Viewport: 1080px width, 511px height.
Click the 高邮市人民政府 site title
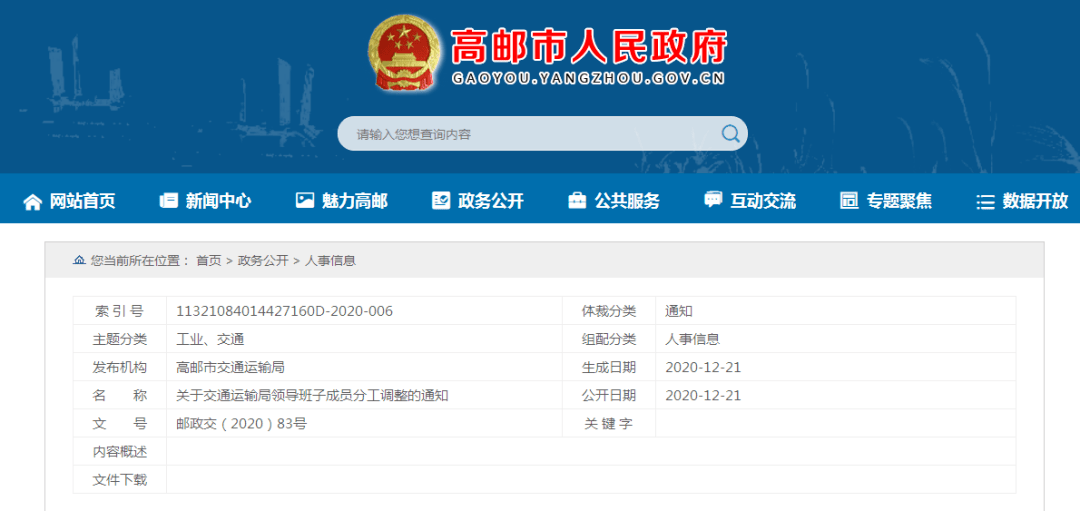click(x=588, y=48)
